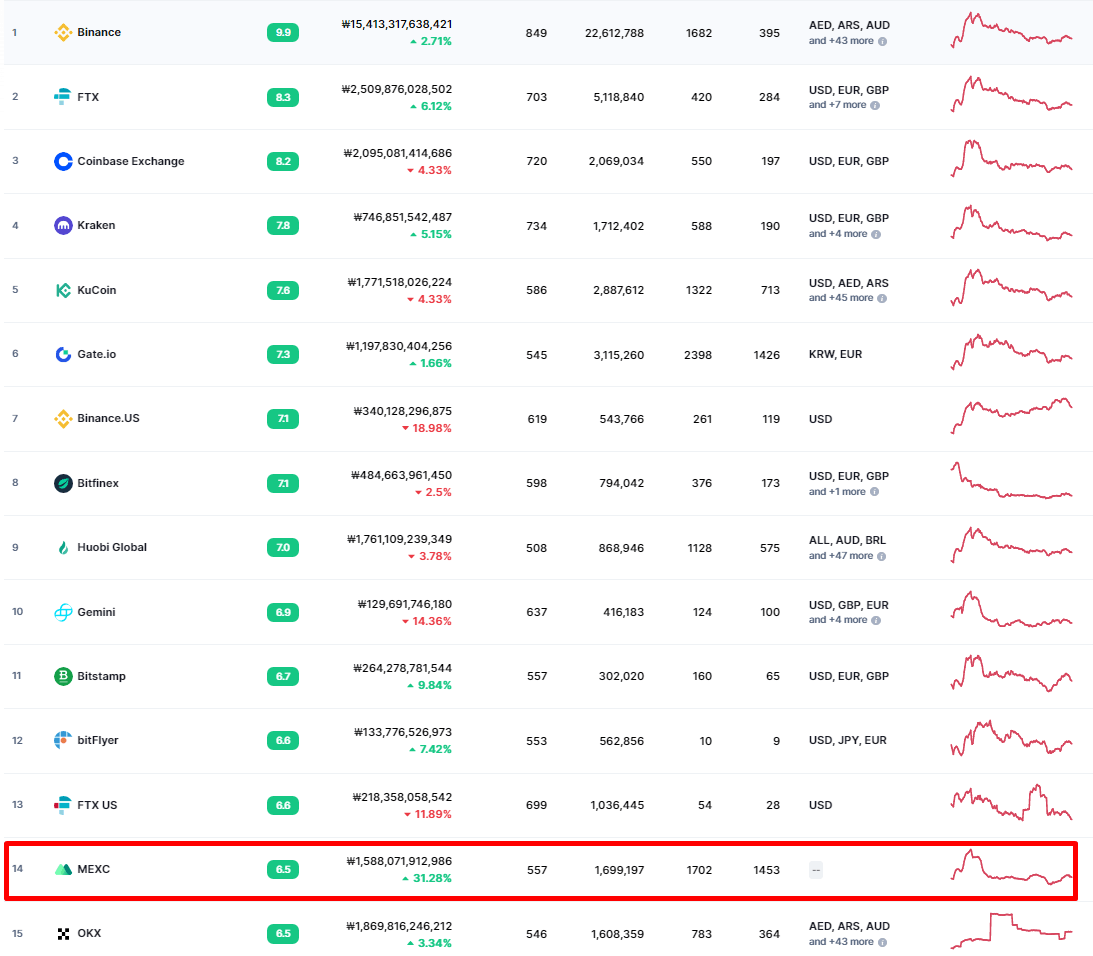Click KuCoin weekly visits 2,887,612
The width and height of the screenshot is (1093, 956).
tap(618, 290)
